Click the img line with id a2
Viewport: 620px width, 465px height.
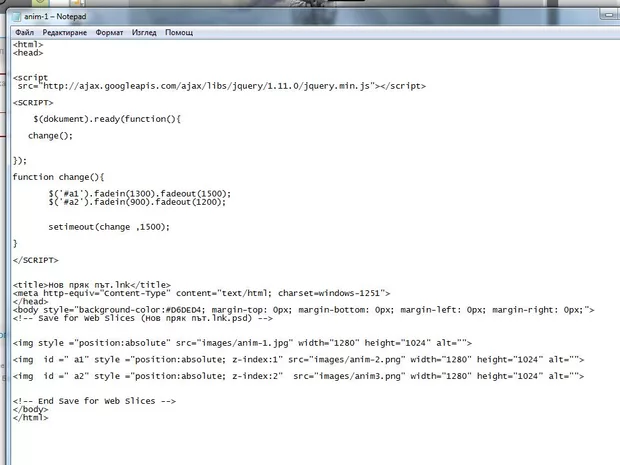point(298,376)
